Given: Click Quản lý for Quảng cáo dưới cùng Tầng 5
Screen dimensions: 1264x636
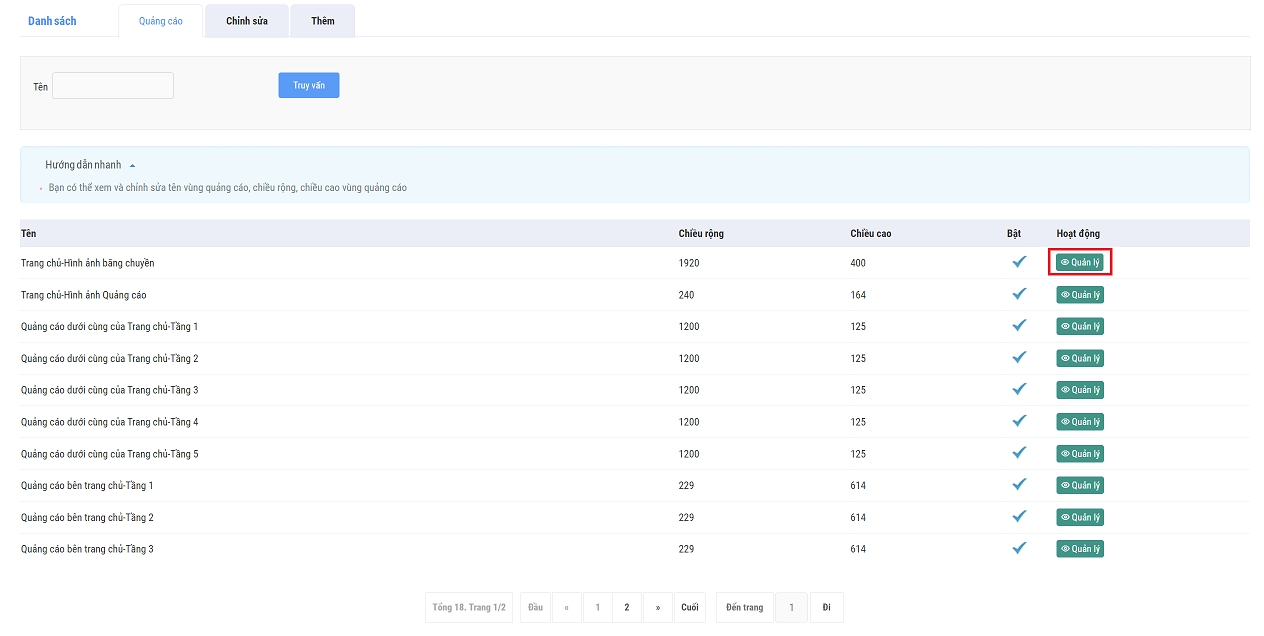Looking at the screenshot, I should (1080, 454).
